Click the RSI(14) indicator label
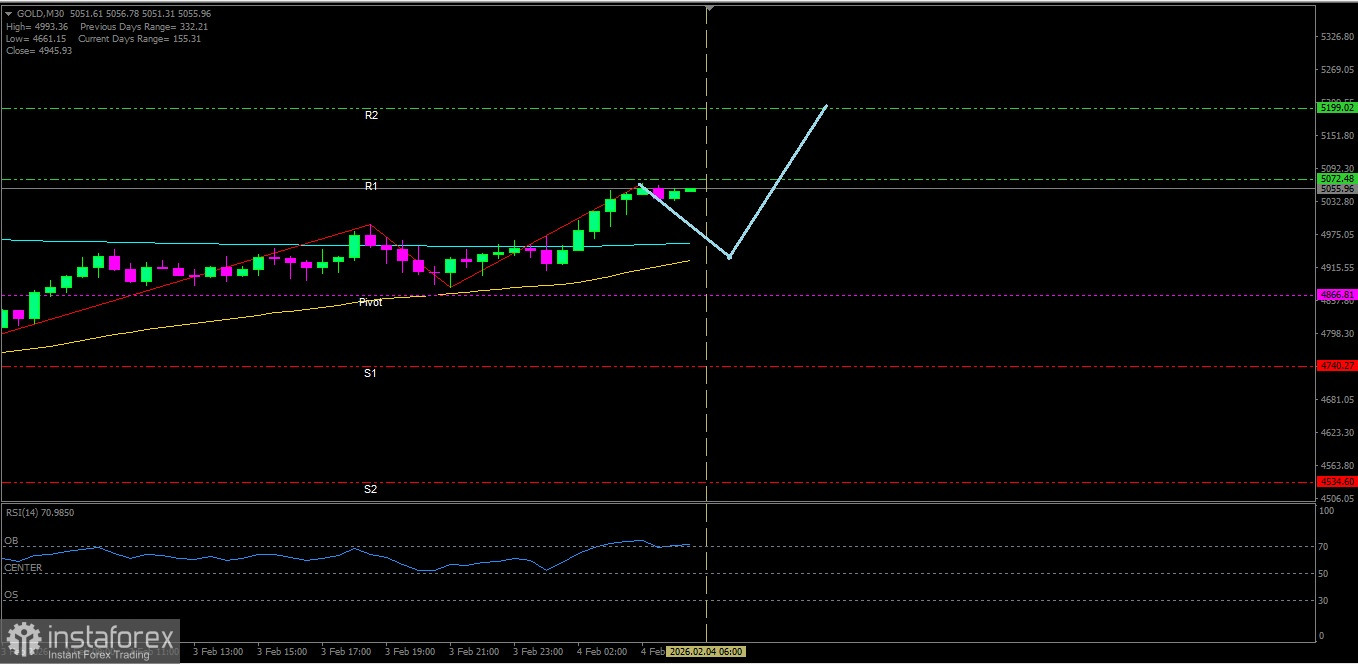 click(40, 513)
